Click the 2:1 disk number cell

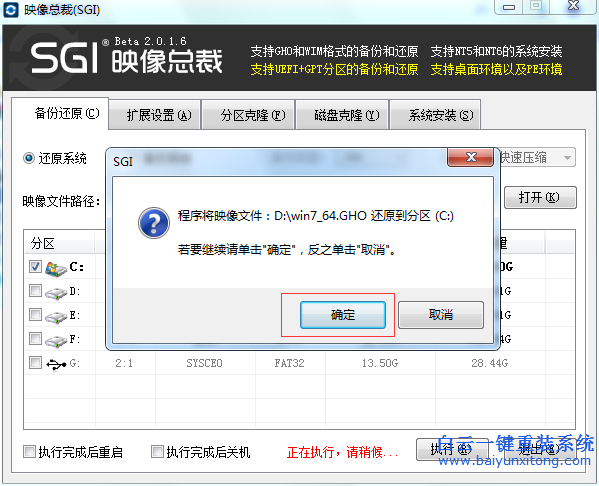[124, 363]
